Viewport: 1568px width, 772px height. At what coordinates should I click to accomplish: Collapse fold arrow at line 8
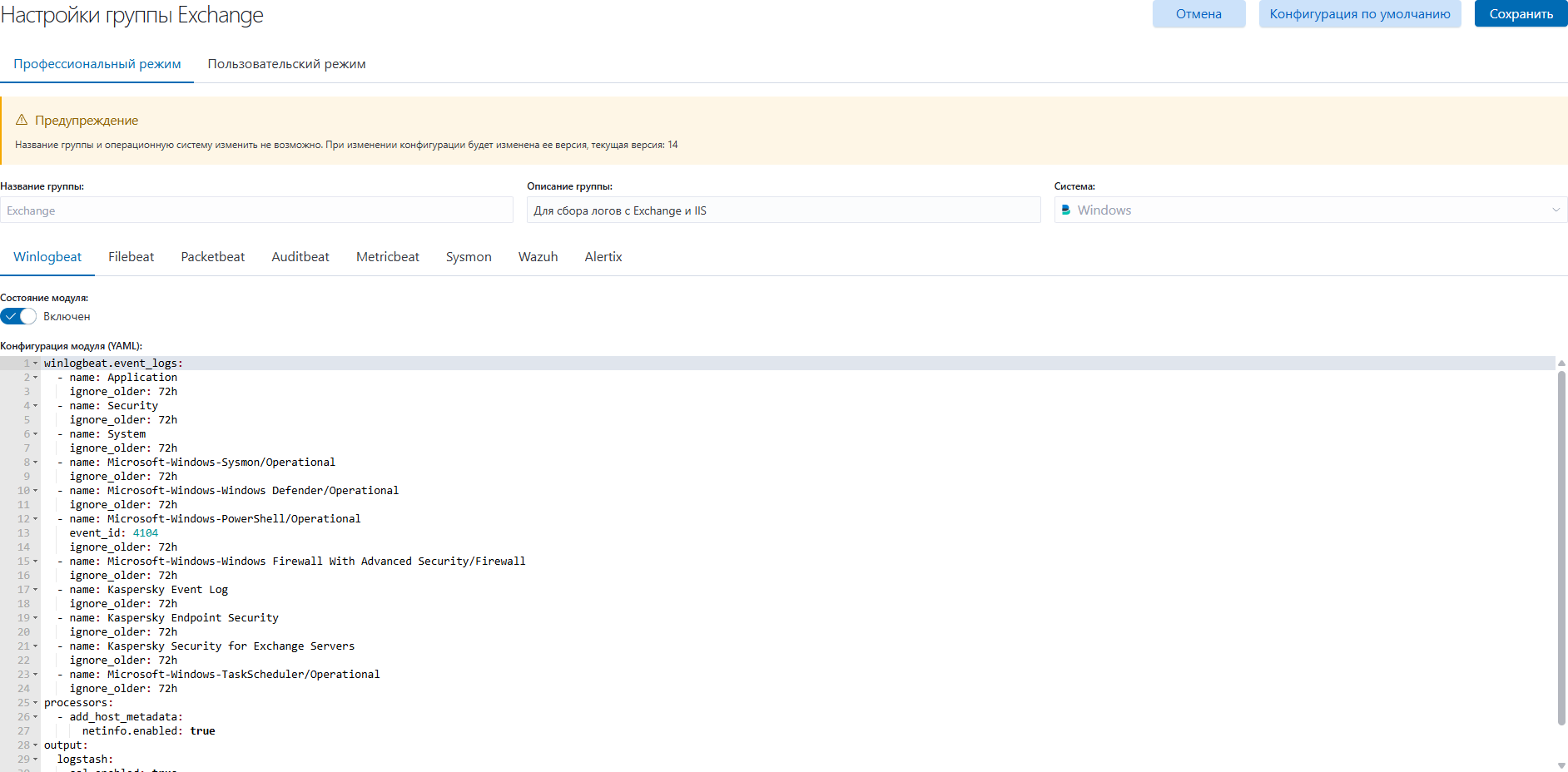click(x=35, y=463)
